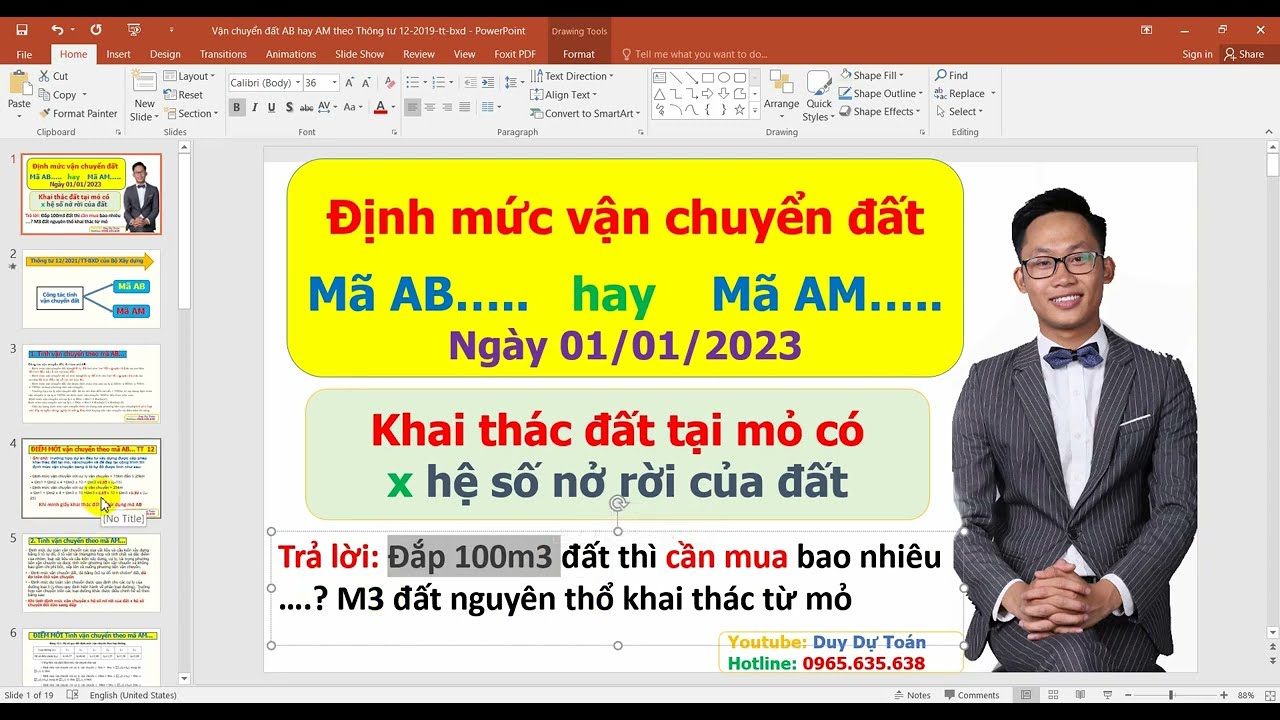Switch to Normal view

click(x=1026, y=695)
